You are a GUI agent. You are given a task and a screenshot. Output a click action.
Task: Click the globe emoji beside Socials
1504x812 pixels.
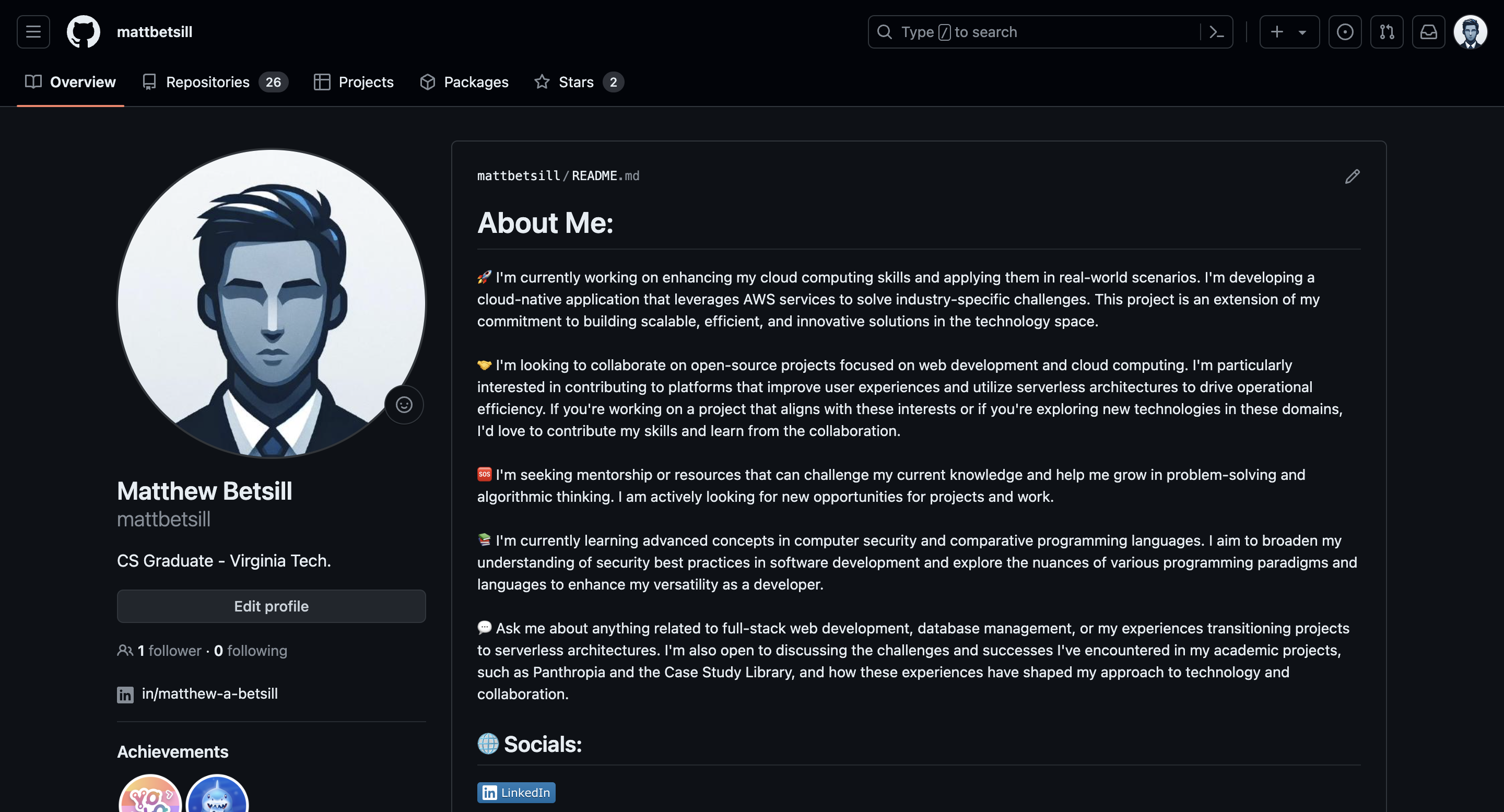pyautogui.click(x=488, y=744)
